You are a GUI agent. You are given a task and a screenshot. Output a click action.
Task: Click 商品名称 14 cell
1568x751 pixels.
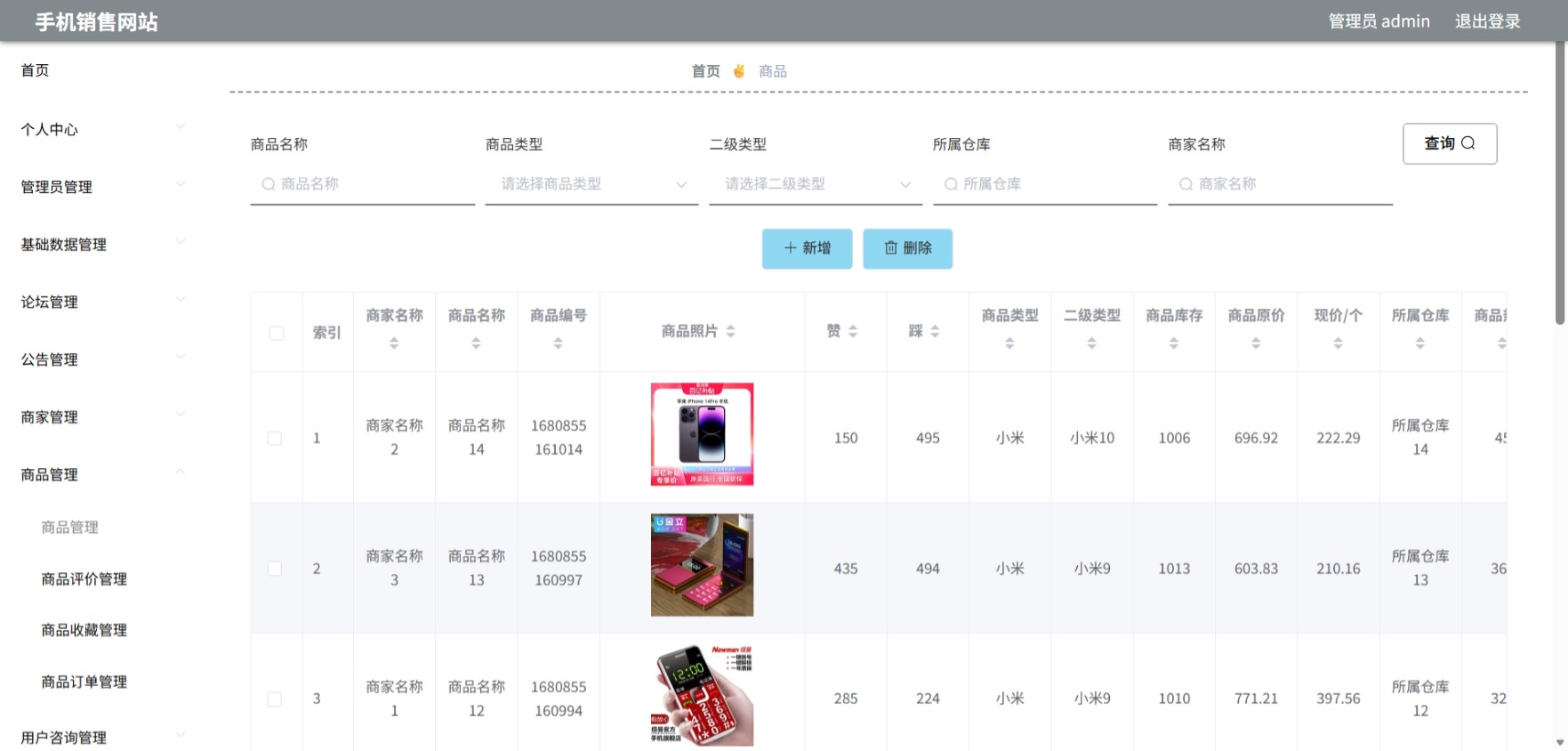pos(477,438)
